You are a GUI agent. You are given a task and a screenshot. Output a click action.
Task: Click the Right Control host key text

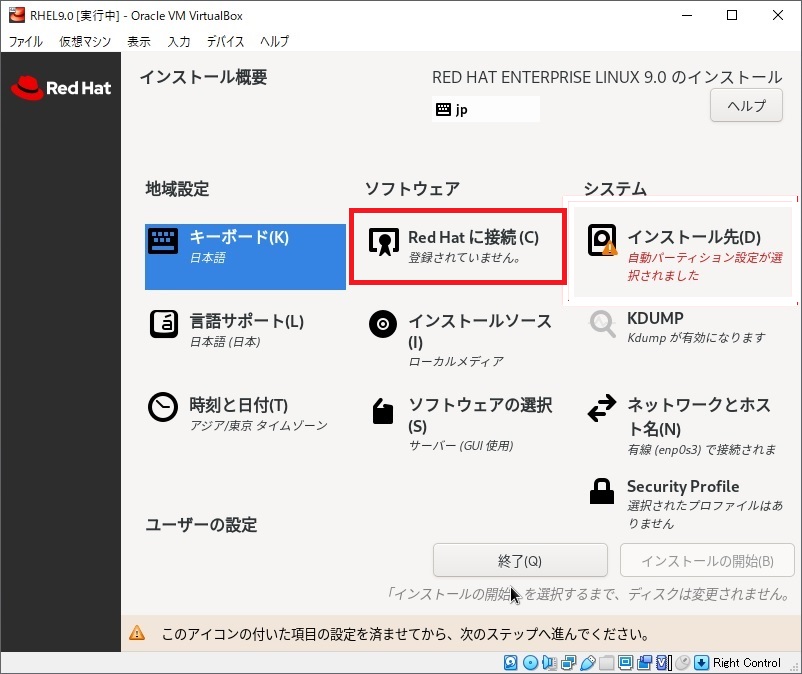point(747,663)
